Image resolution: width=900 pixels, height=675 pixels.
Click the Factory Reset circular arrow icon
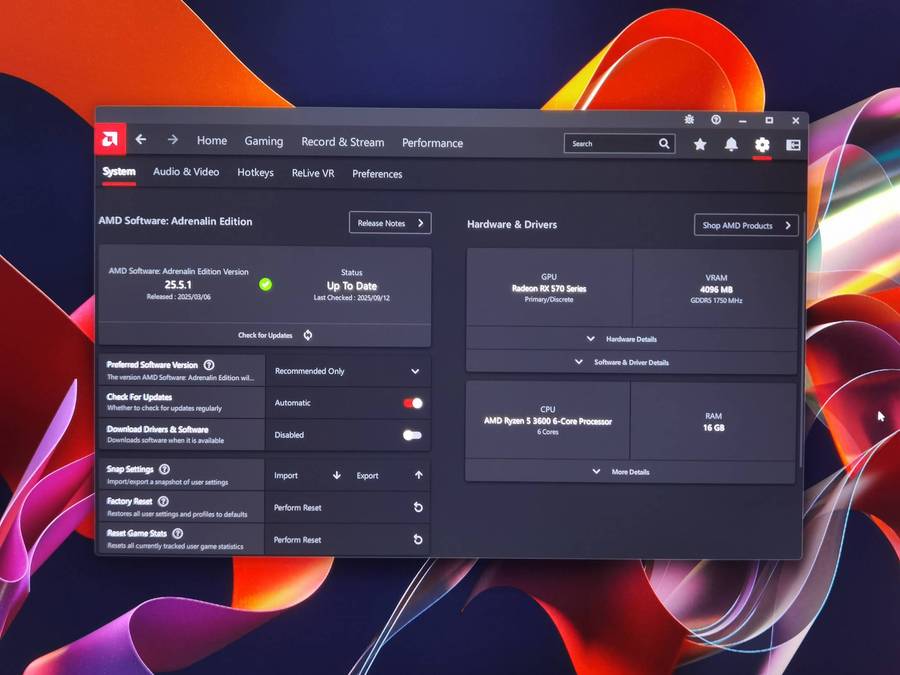[418, 508]
